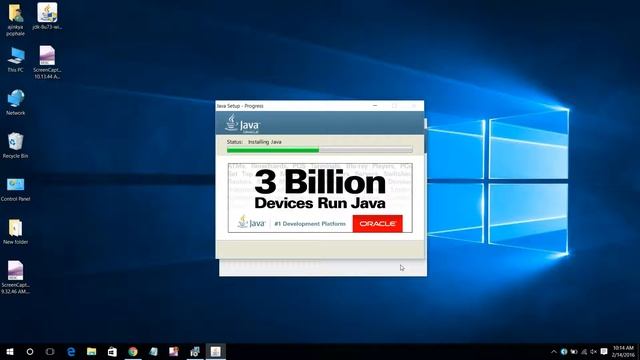This screenshot has width=640, height=360.
Task: Minimize the Java Setup Progress window
Action: pyautogui.click(x=375, y=106)
